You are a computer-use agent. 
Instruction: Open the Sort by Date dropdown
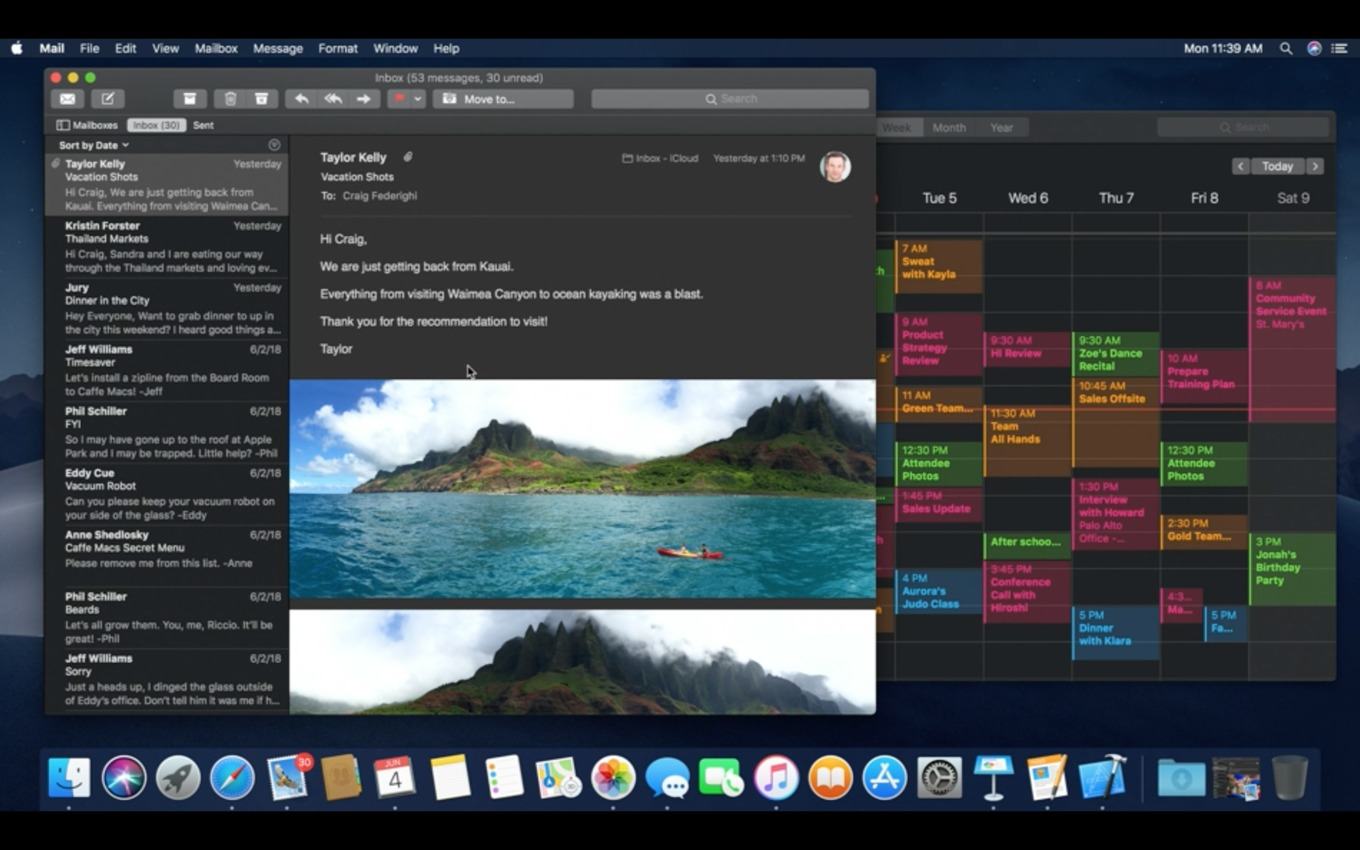pos(94,145)
